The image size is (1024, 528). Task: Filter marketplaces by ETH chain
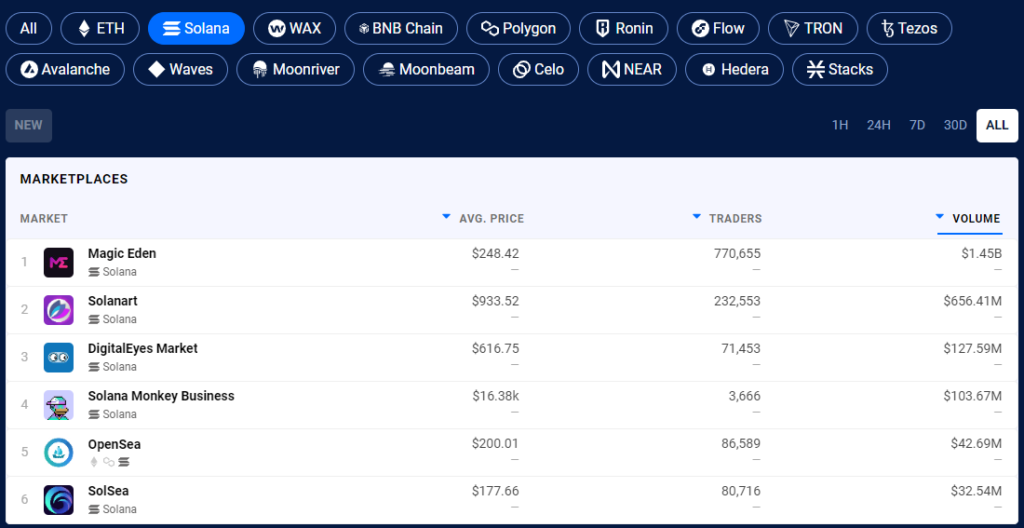tap(101, 29)
